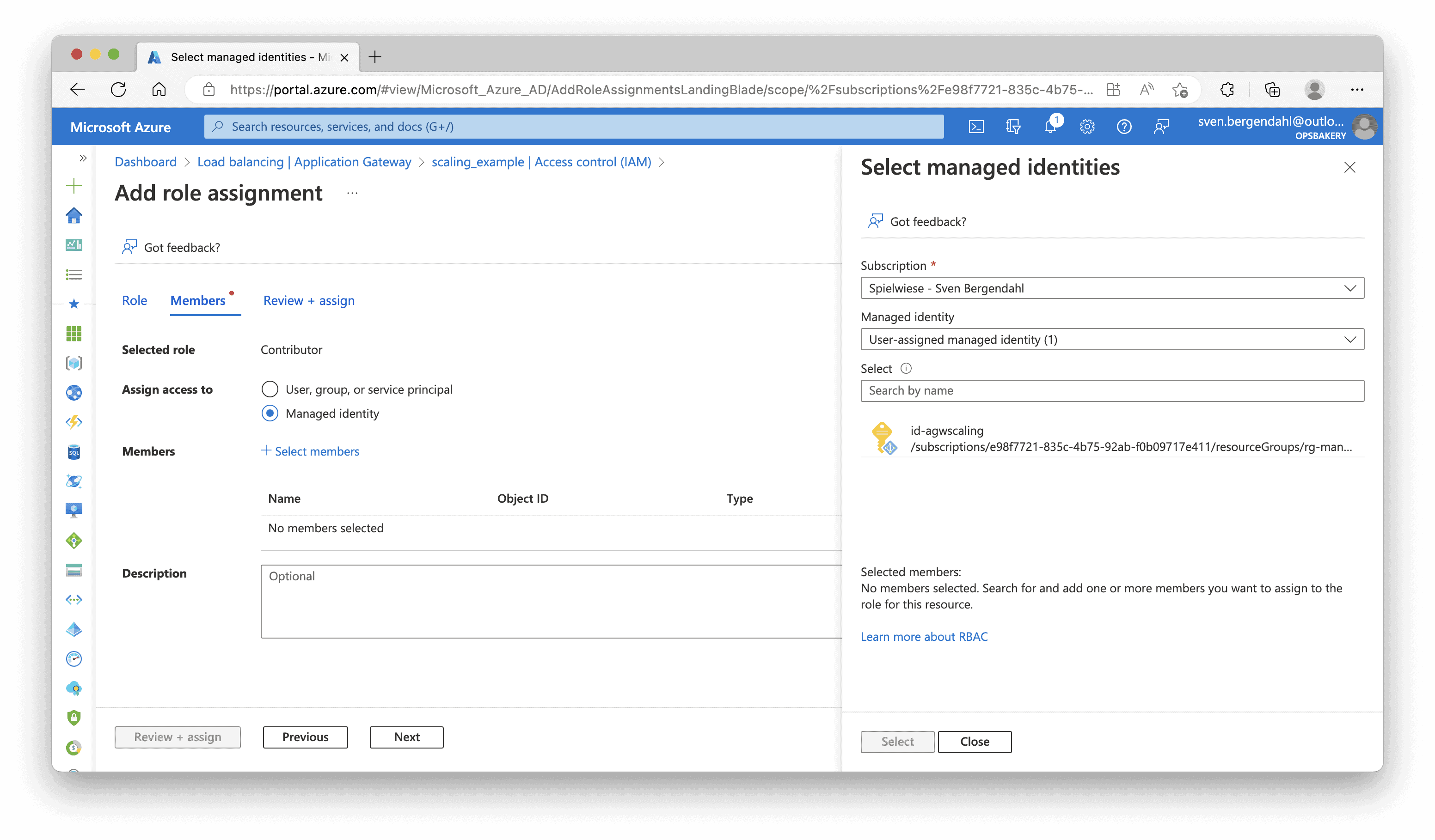This screenshot has height=840, width=1435.
Task: Select User, group, or service principal option
Action: coord(270,389)
